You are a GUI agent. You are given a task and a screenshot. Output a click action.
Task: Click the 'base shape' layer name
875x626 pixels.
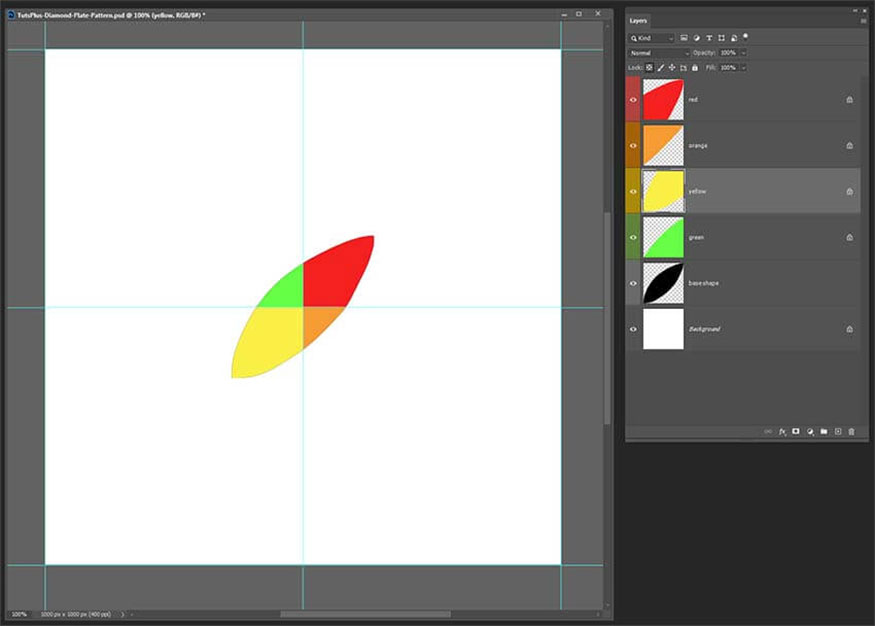point(704,283)
